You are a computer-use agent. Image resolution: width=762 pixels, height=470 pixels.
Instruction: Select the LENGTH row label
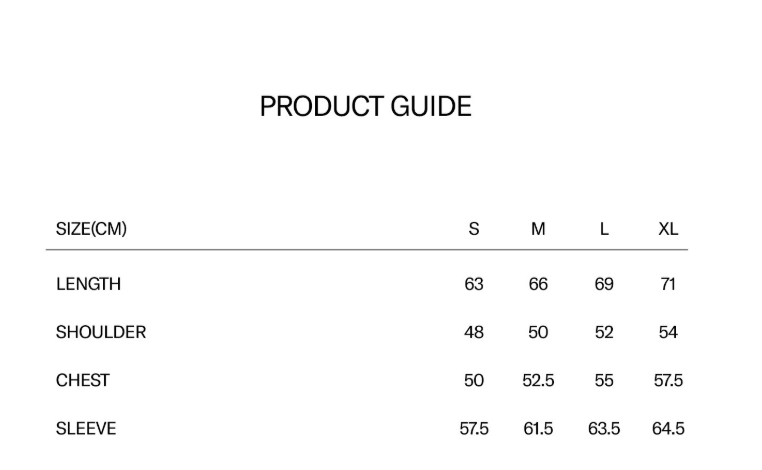(x=88, y=284)
